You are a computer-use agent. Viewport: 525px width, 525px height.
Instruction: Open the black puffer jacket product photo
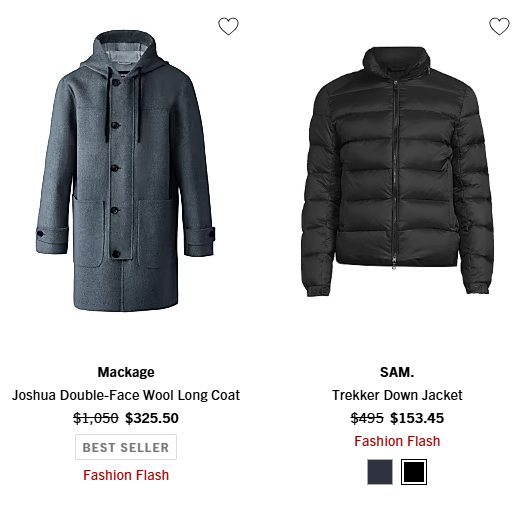click(x=397, y=171)
